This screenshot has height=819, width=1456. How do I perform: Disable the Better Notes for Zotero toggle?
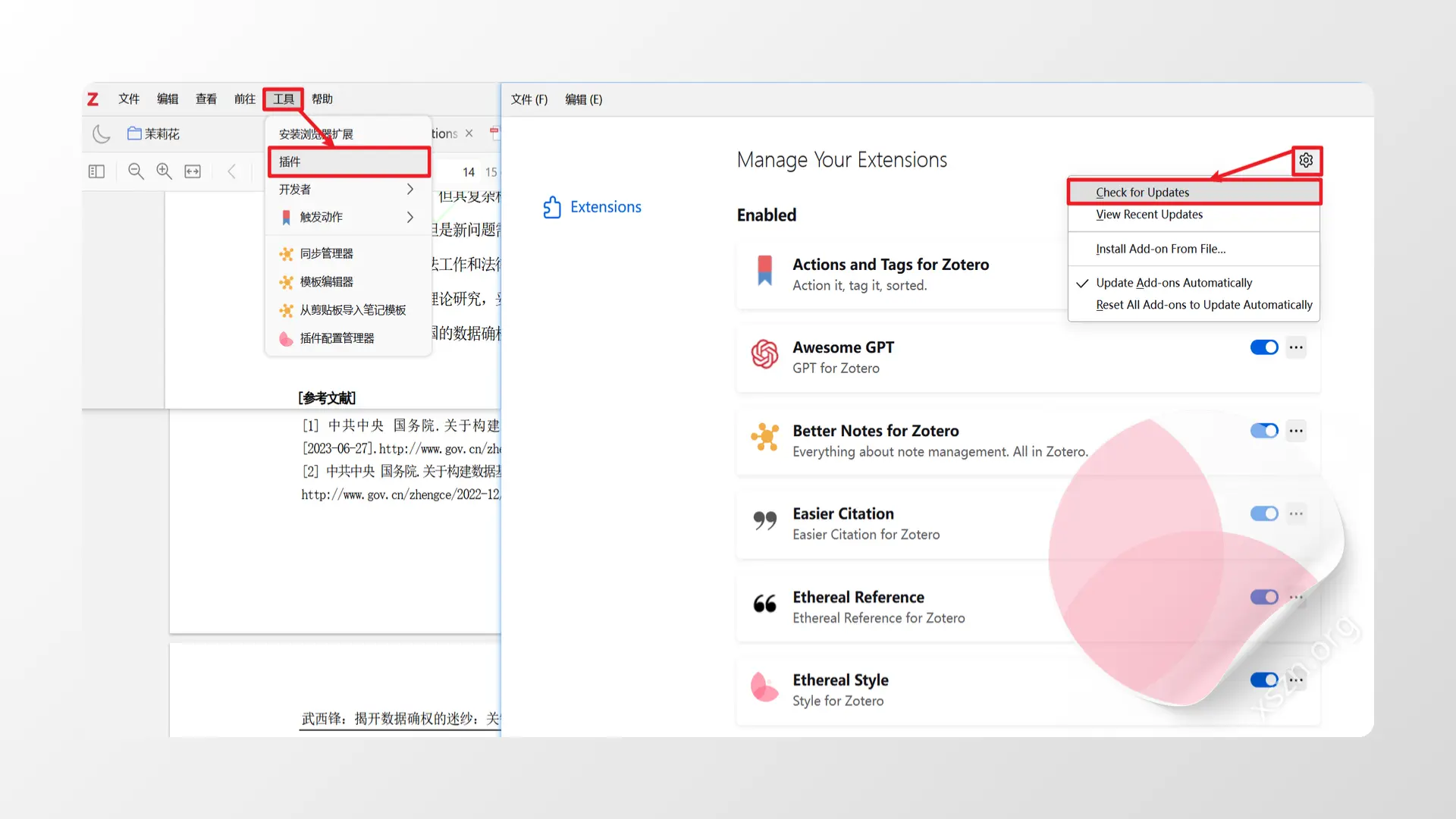[1264, 431]
